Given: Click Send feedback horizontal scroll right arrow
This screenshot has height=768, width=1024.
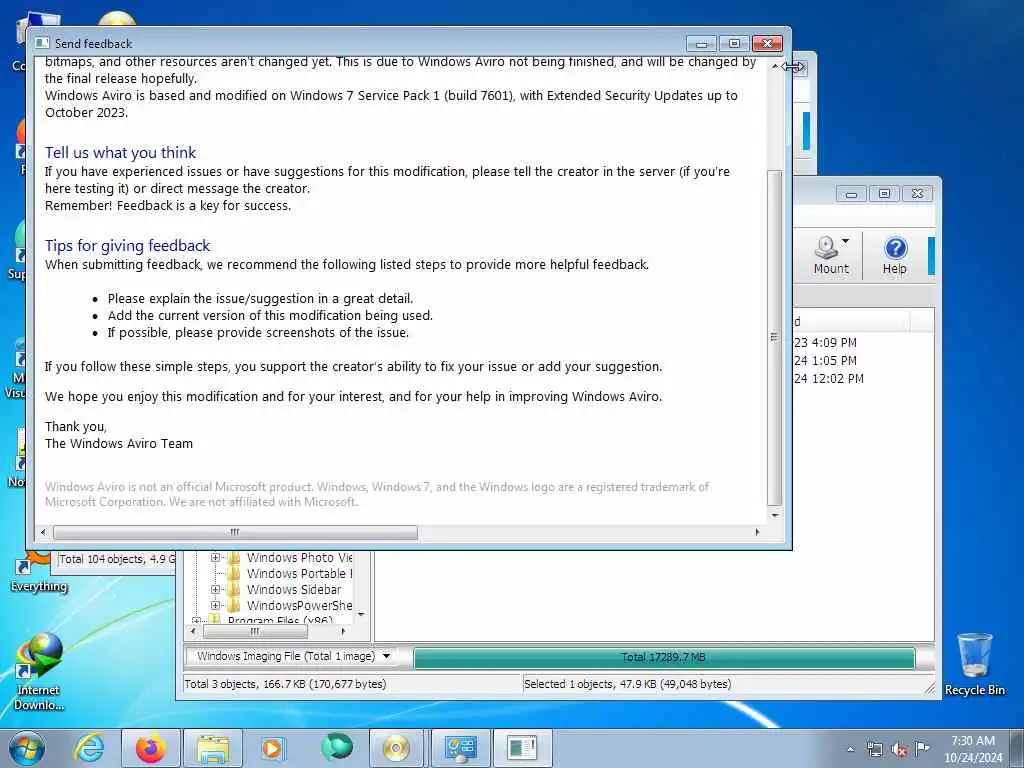Looking at the screenshot, I should coord(757,532).
